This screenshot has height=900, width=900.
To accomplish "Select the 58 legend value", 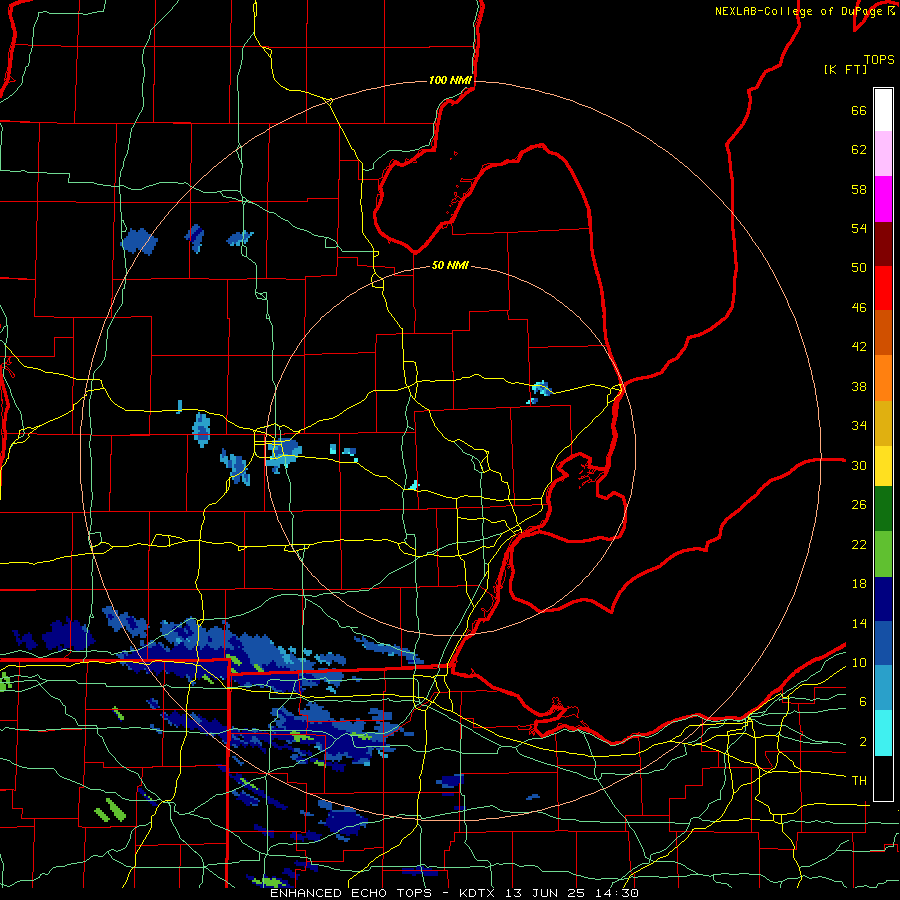I will pos(859,189).
